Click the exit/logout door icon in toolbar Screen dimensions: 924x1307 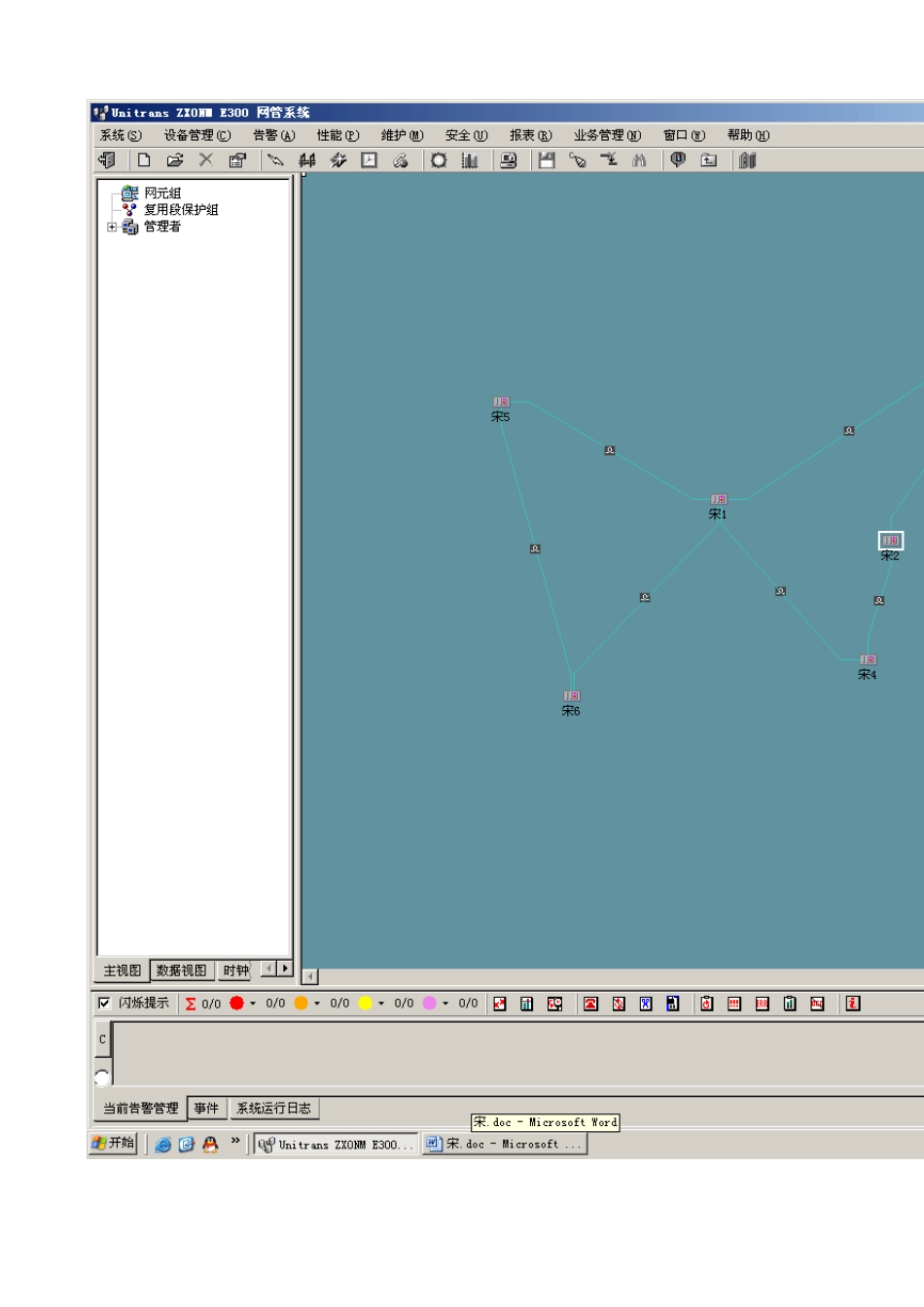(107, 160)
